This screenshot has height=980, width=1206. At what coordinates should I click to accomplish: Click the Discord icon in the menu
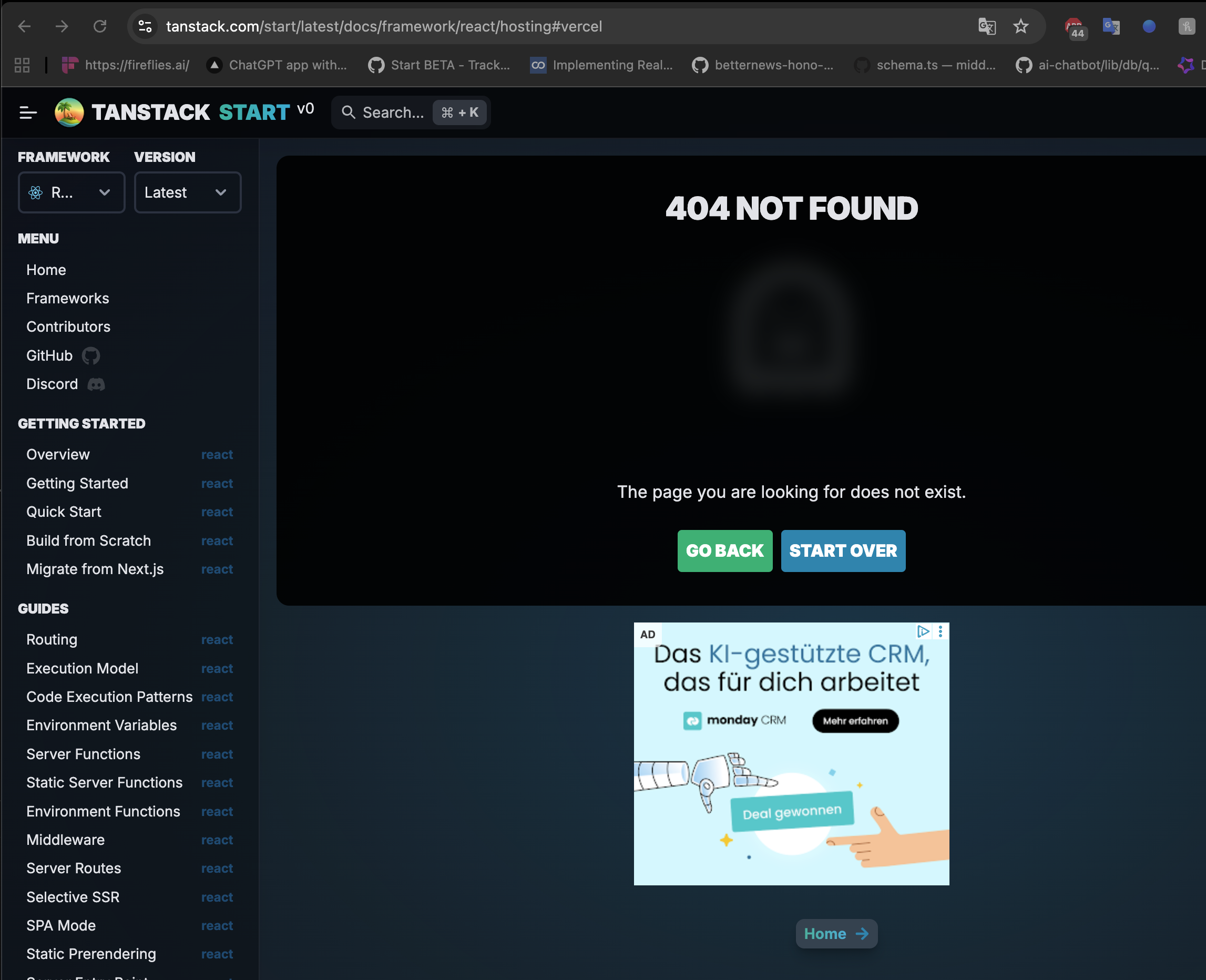(96, 384)
